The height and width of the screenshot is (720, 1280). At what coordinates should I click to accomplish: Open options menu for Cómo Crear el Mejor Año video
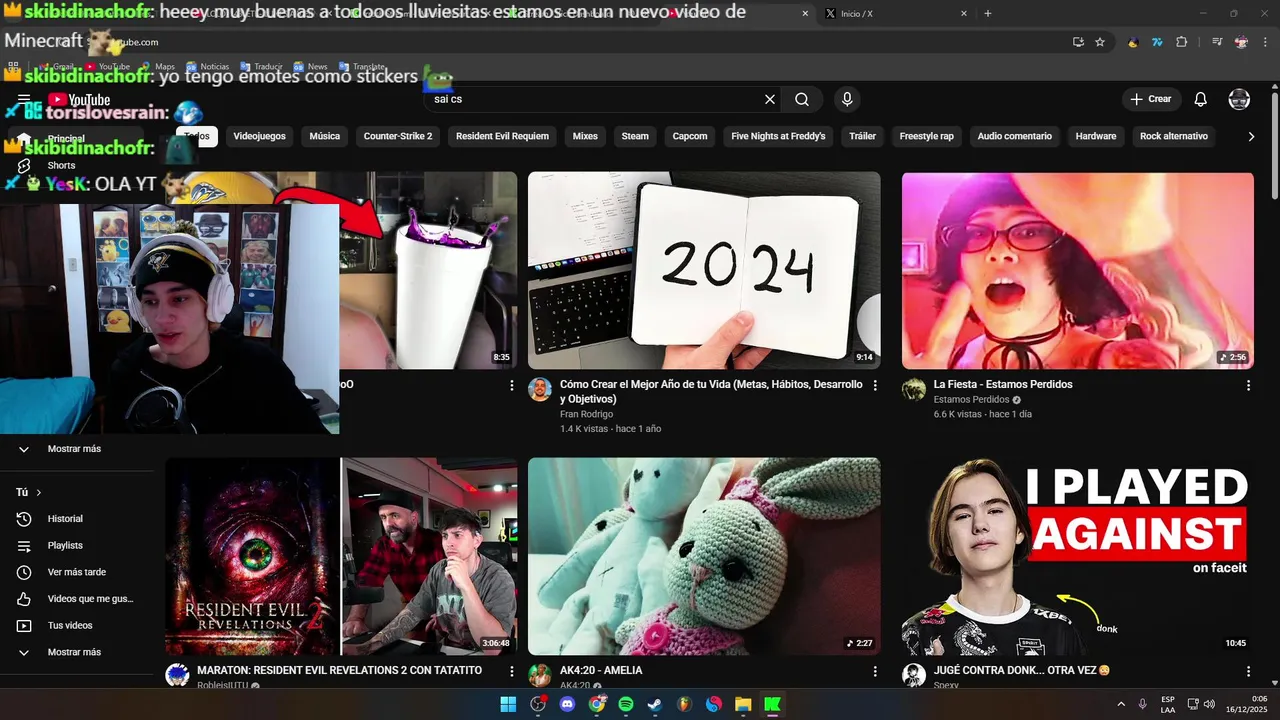point(875,385)
